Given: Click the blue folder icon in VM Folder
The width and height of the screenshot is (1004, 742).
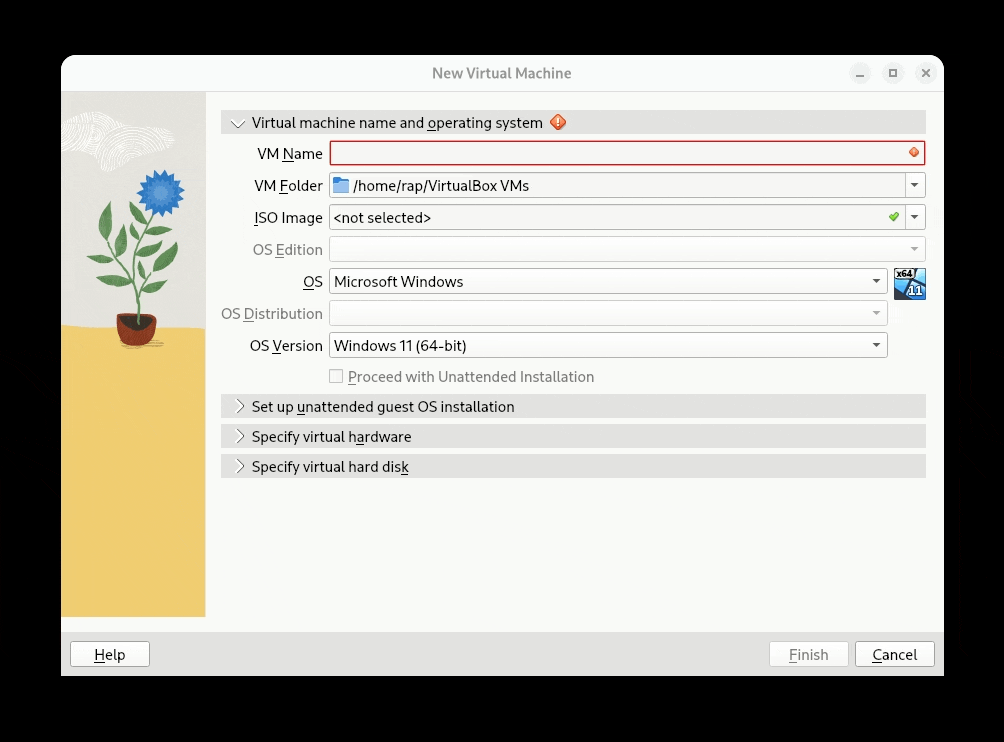Looking at the screenshot, I should click(341, 185).
